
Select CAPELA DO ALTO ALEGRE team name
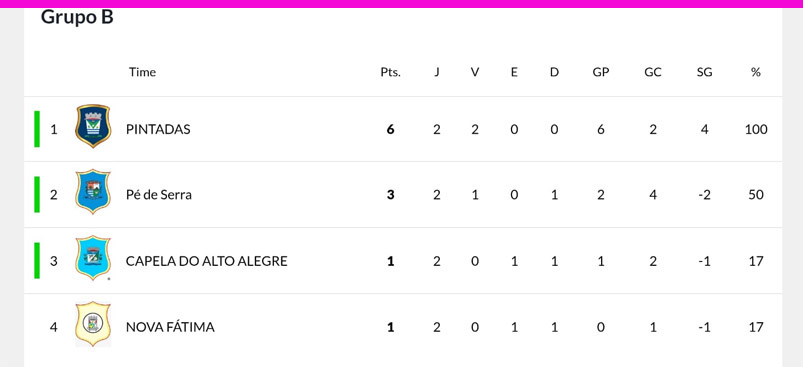point(206,261)
